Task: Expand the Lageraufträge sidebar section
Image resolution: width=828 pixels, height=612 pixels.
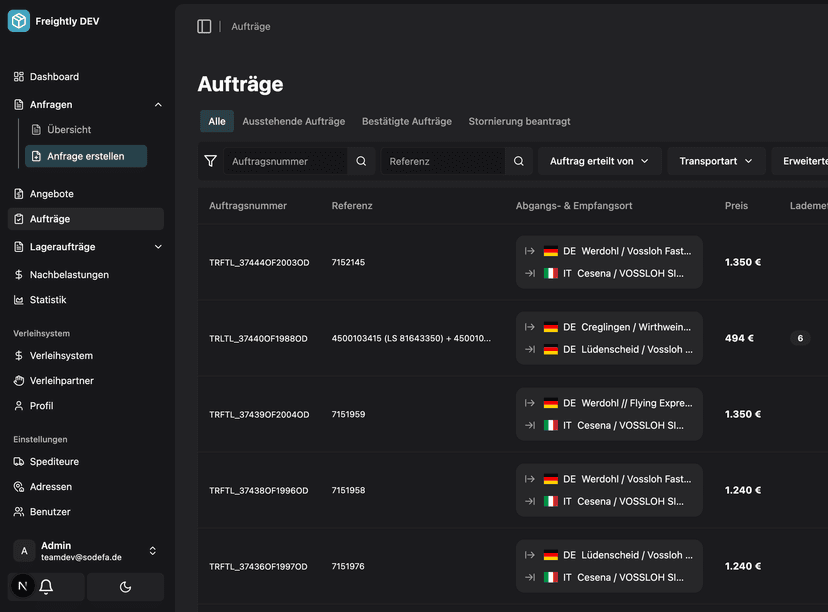Action: 158,247
